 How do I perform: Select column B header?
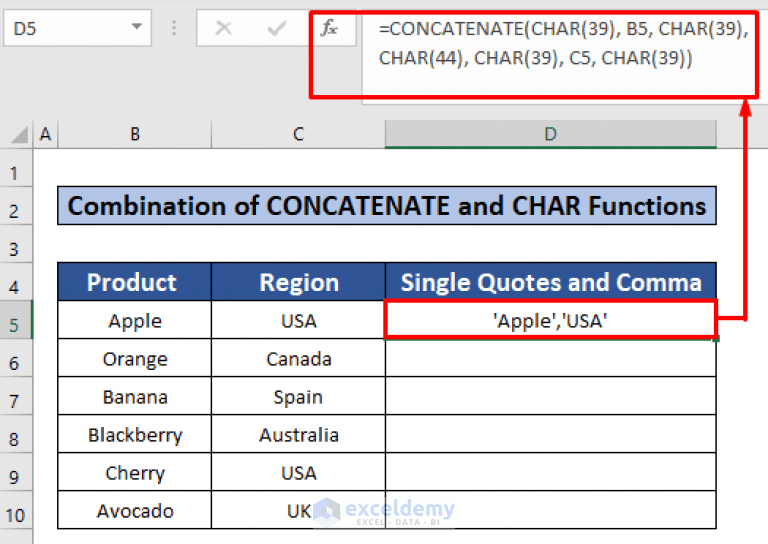point(135,134)
